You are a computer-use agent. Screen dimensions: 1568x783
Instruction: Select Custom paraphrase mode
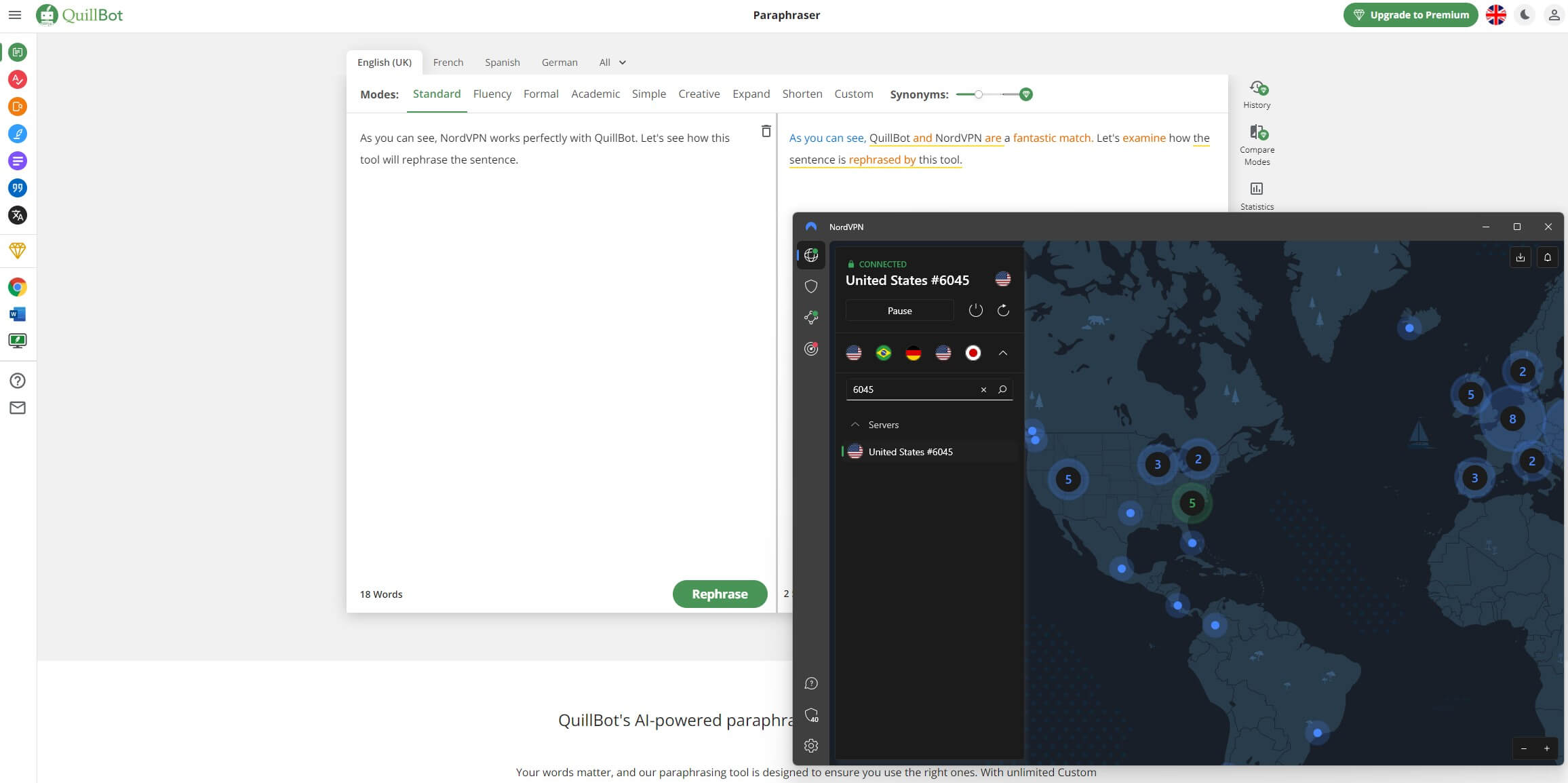854,94
